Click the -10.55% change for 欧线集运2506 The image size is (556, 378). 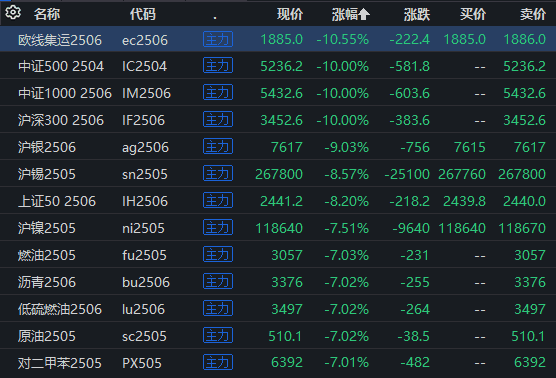(343, 39)
